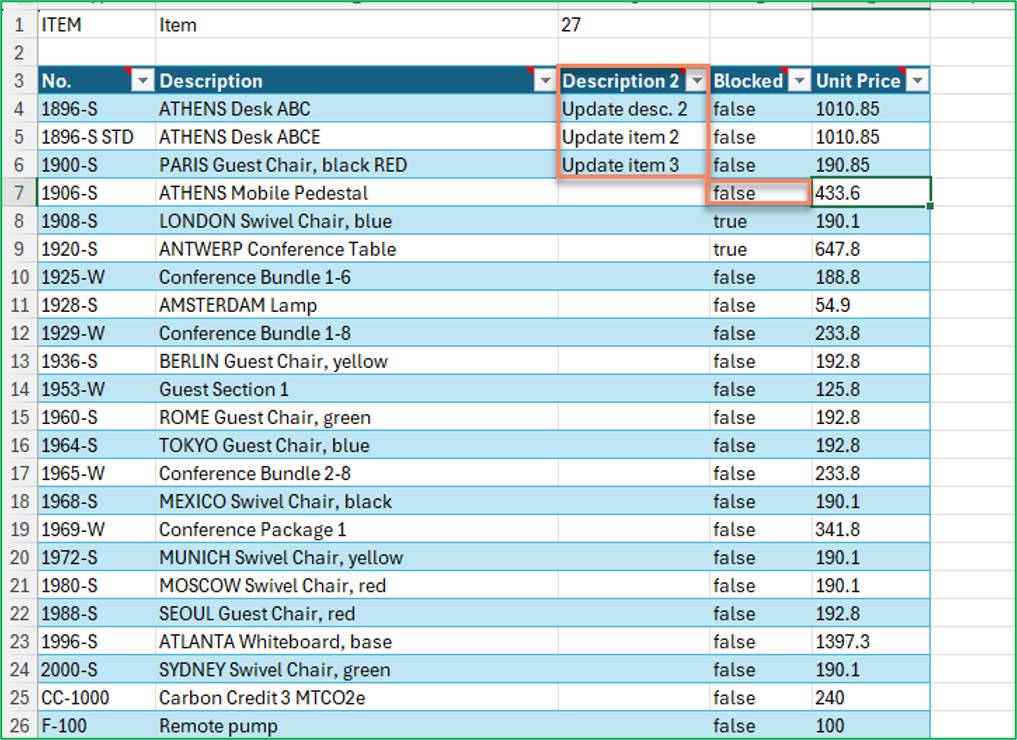Open the Description column filter dropdown
The image size is (1017, 740).
point(545,81)
